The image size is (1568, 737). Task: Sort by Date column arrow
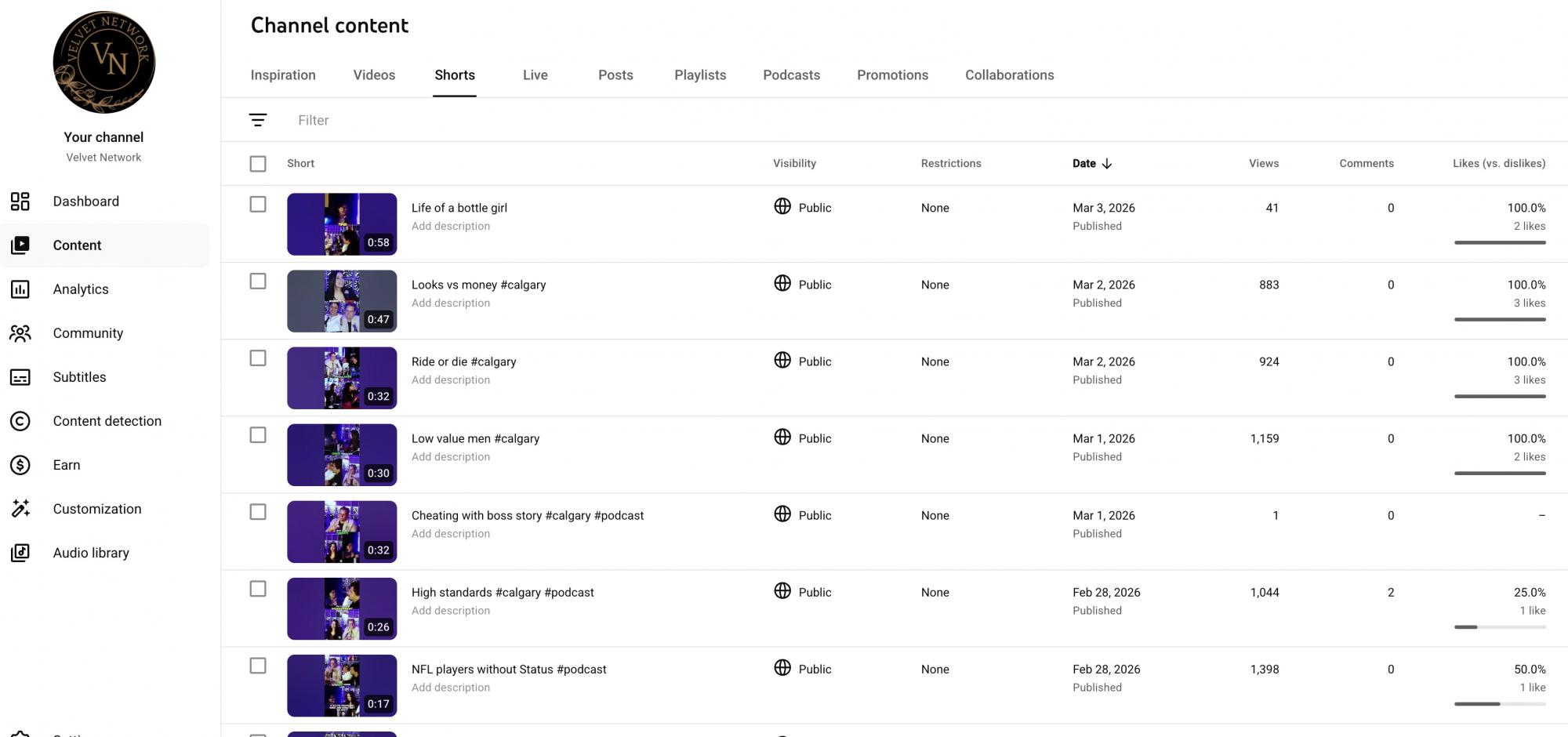[1107, 164]
